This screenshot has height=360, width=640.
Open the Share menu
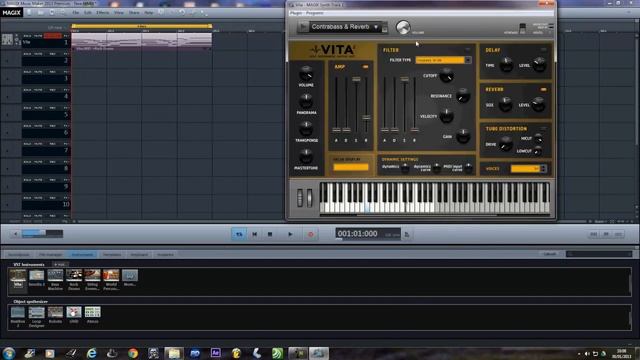coord(134,13)
